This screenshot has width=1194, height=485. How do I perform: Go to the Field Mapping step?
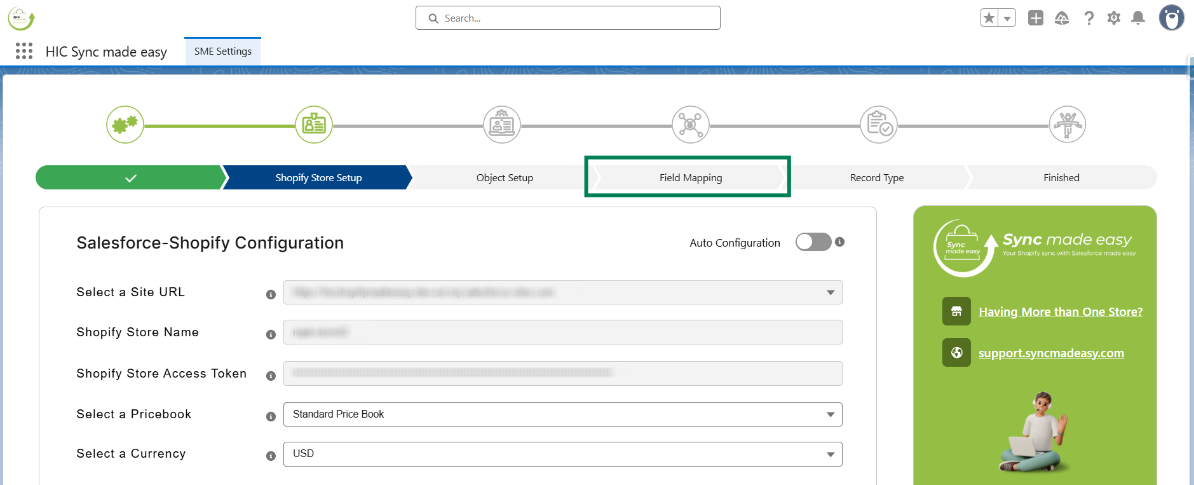click(x=691, y=177)
